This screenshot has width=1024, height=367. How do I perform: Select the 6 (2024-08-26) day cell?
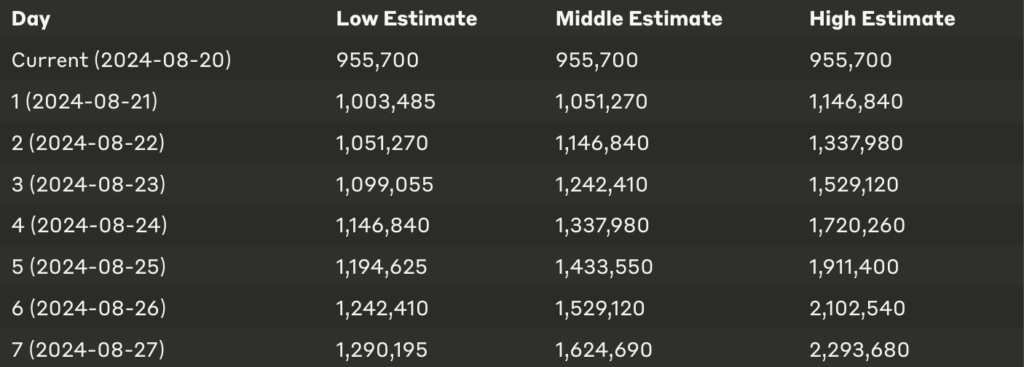tap(88, 308)
